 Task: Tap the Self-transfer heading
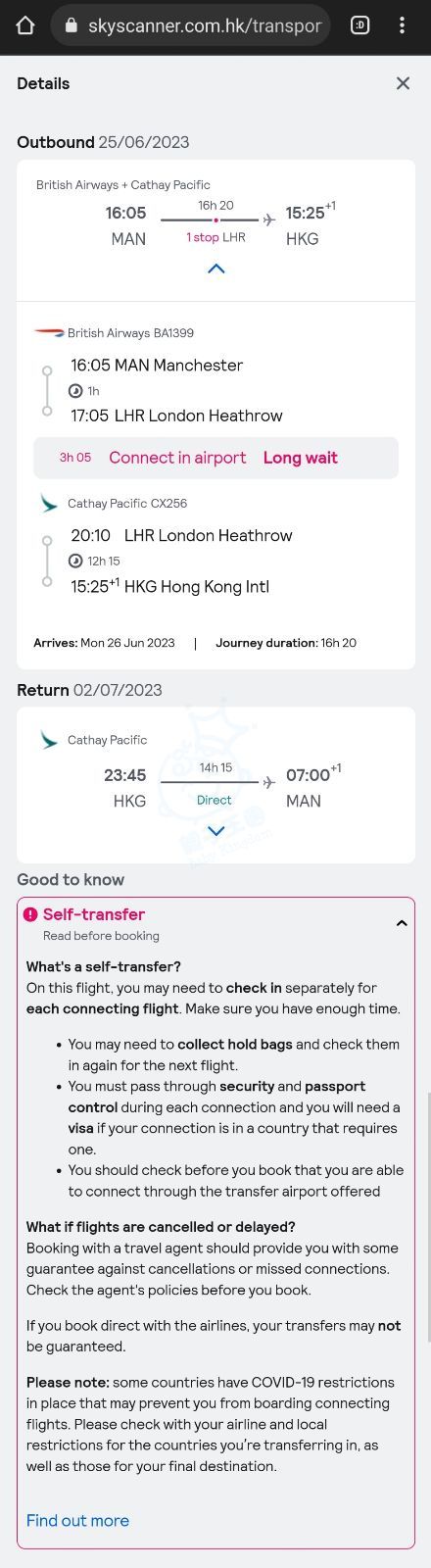pyautogui.click(x=94, y=914)
